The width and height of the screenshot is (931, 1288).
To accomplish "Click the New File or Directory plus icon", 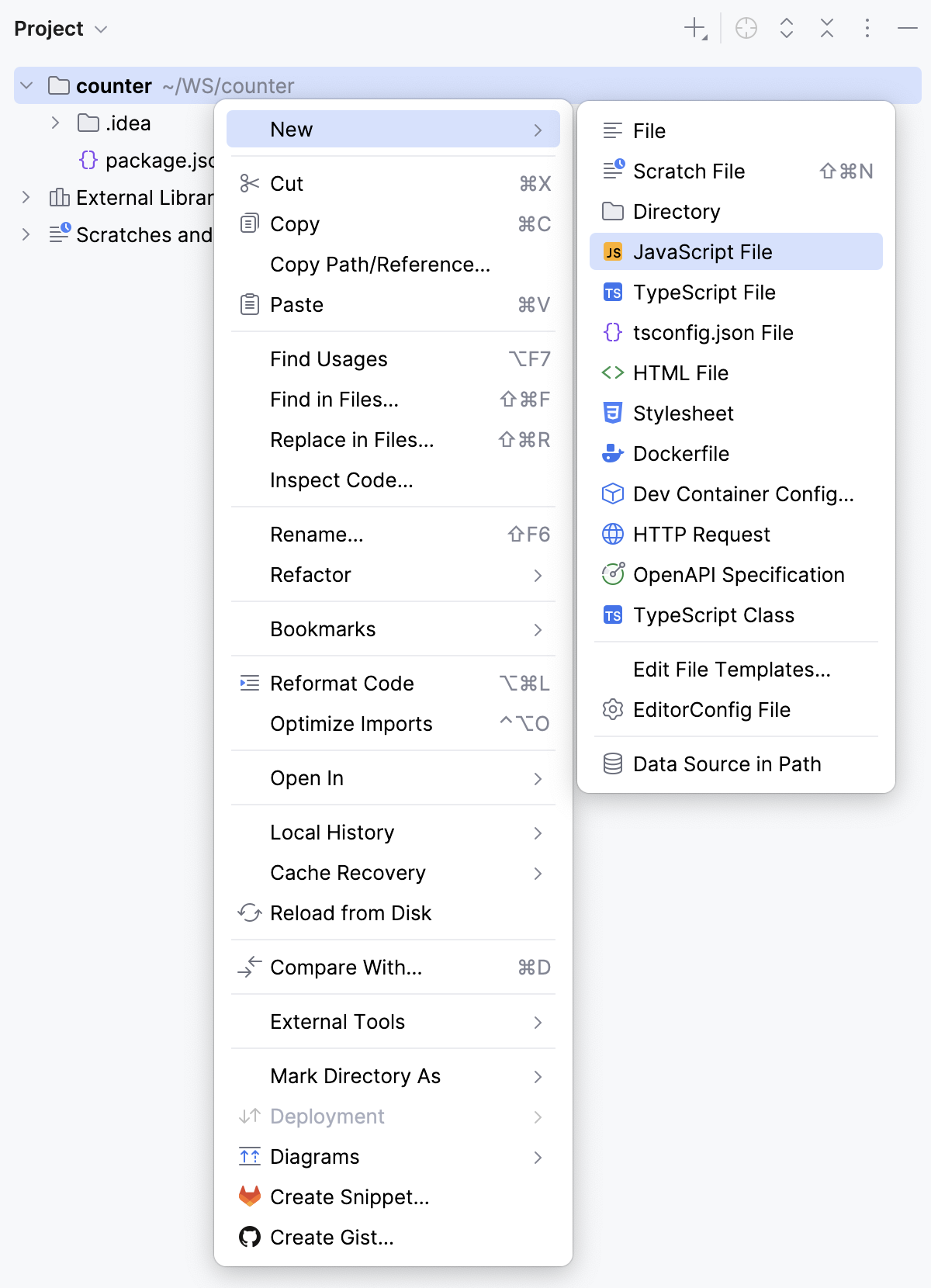I will [x=695, y=29].
